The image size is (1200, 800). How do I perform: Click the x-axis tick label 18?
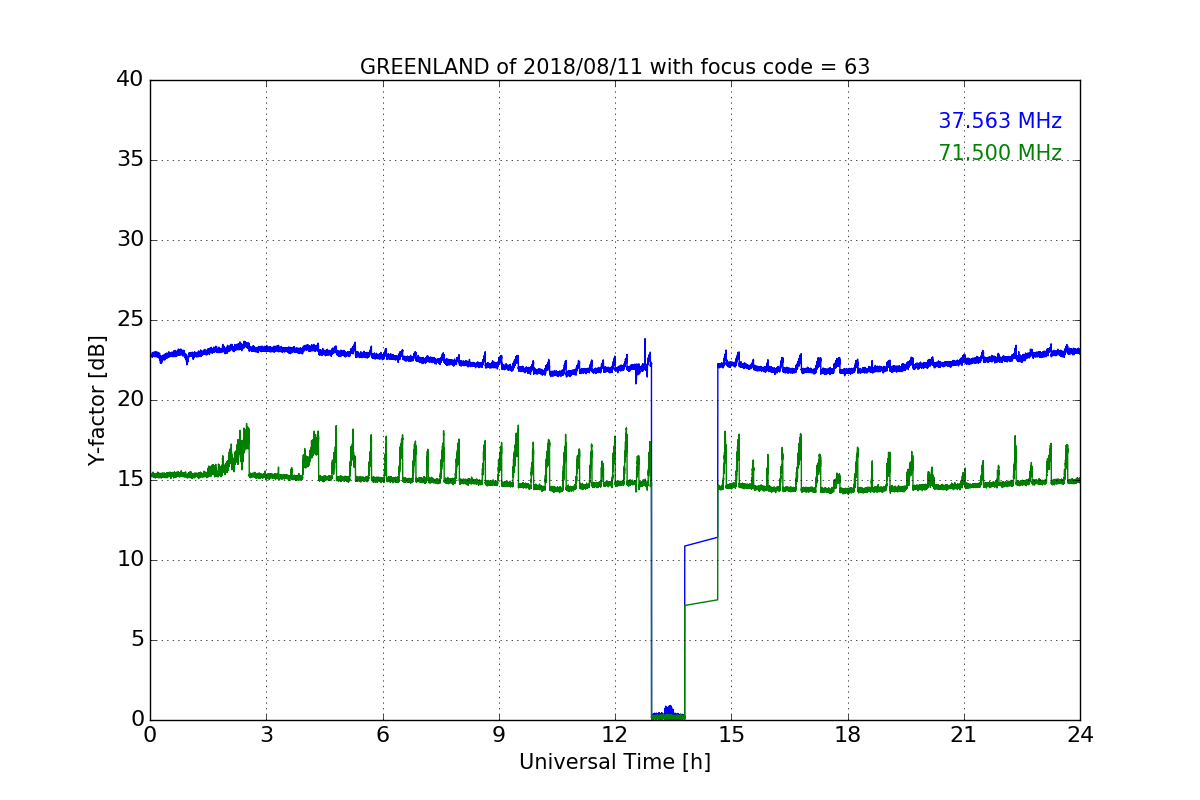[848, 735]
